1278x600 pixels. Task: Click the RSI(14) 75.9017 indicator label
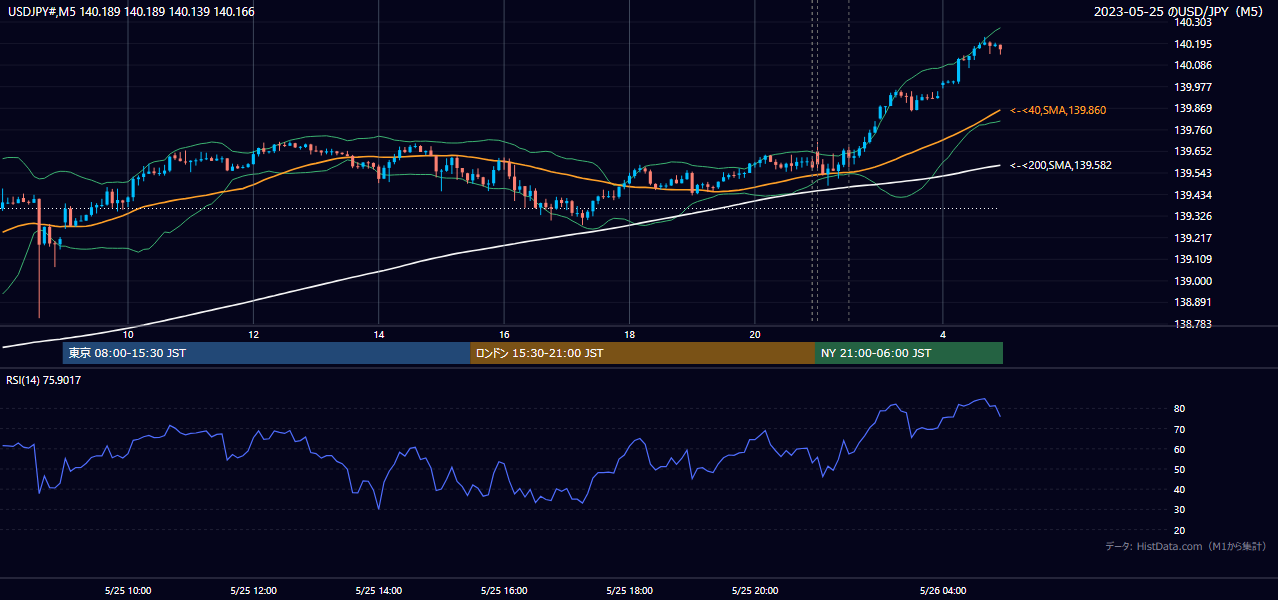coord(44,380)
